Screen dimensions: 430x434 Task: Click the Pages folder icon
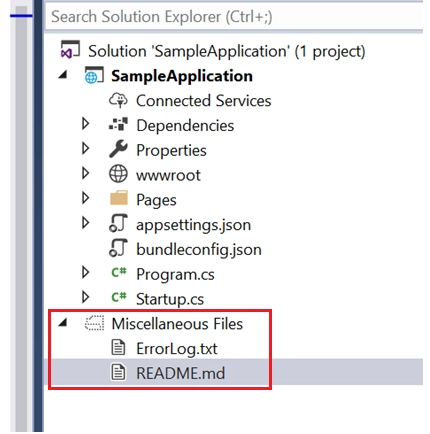click(x=118, y=198)
